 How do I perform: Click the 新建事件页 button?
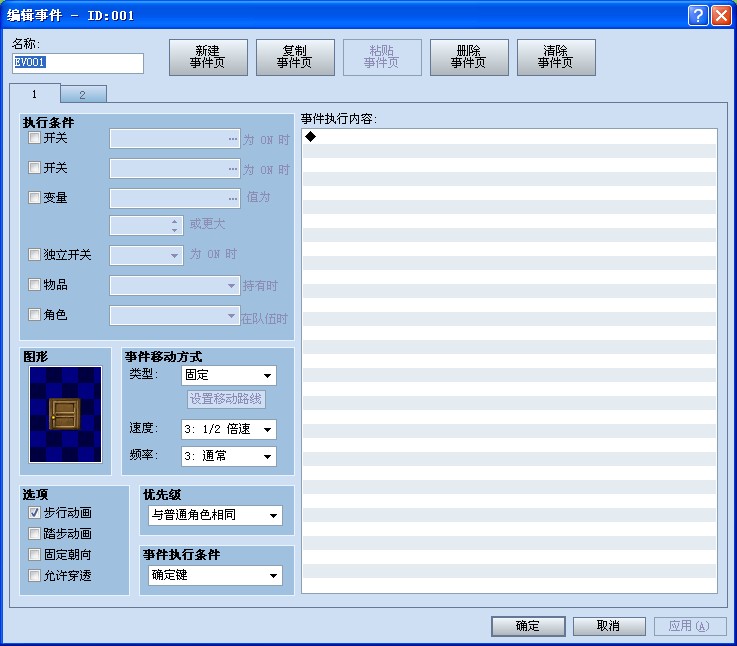(x=208, y=57)
